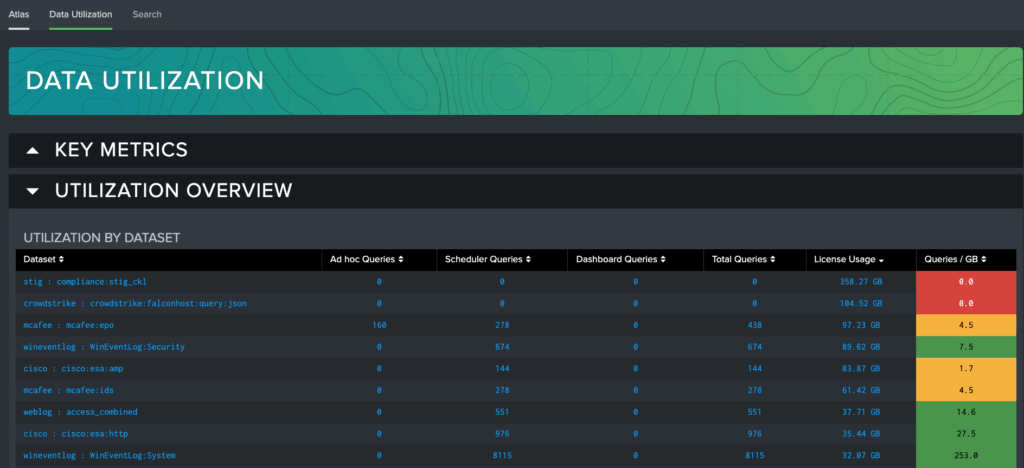
Task: Click orange 1.7 Queries/GB cell
Action: click(x=967, y=369)
